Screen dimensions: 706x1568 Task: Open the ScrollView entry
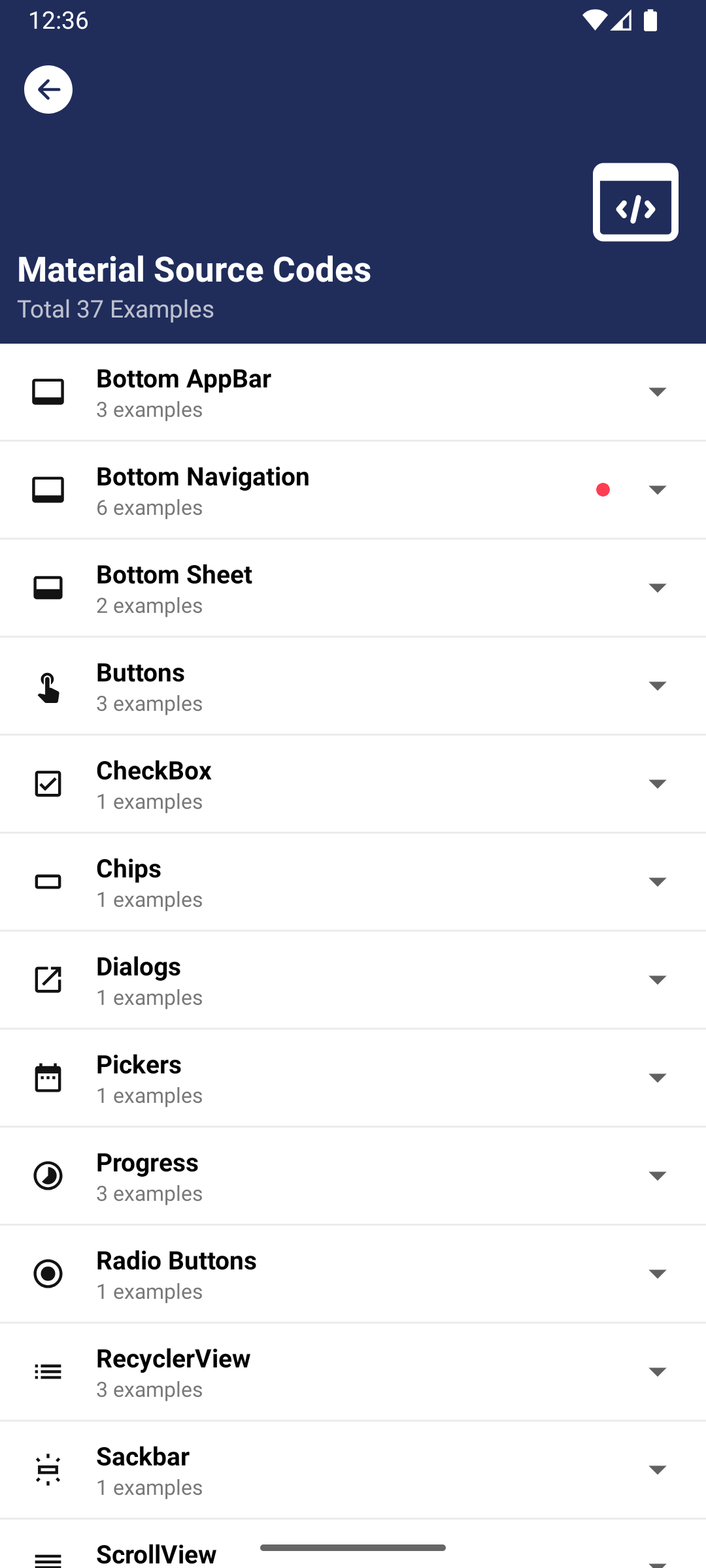[353, 1544]
